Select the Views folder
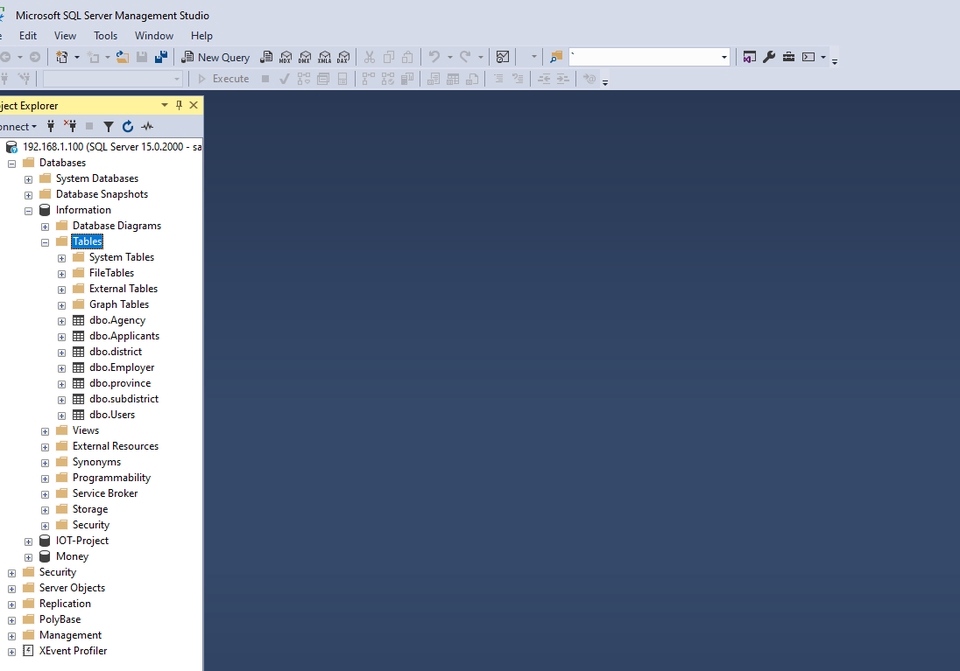 [x=86, y=430]
